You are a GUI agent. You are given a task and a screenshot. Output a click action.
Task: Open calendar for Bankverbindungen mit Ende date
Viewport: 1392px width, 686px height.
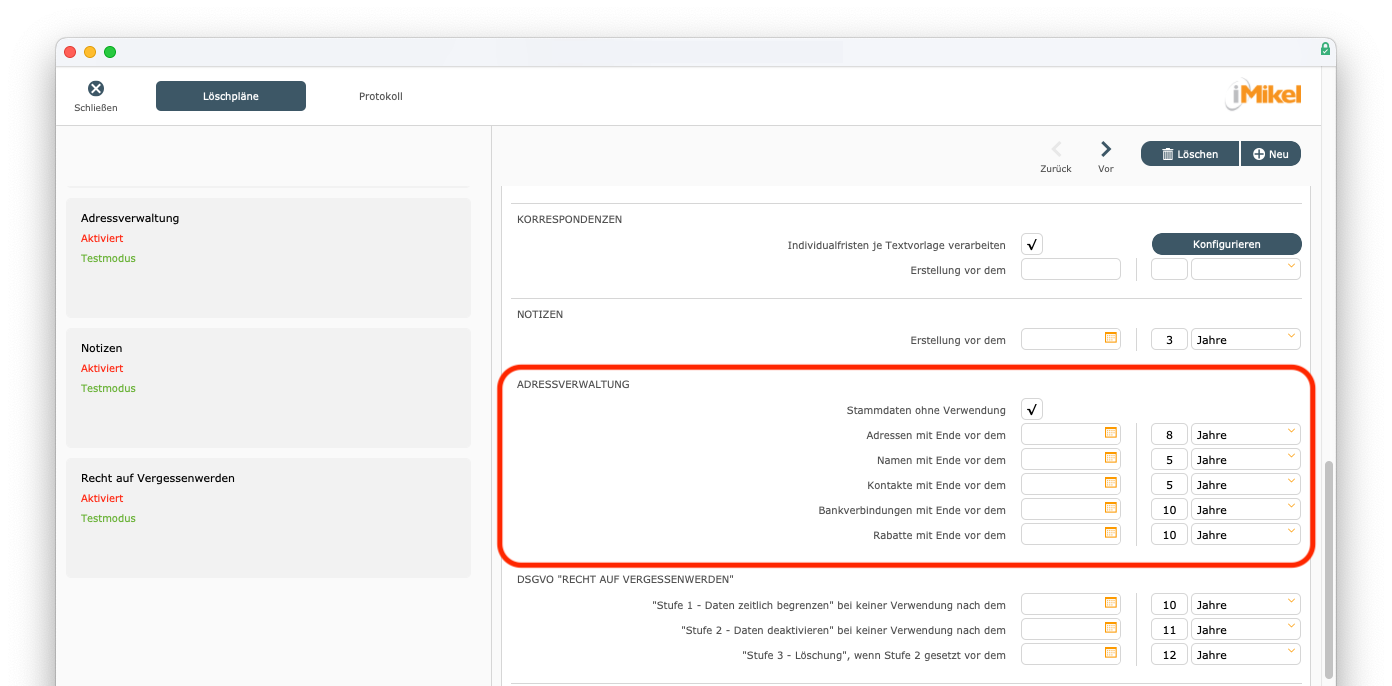click(x=1110, y=508)
